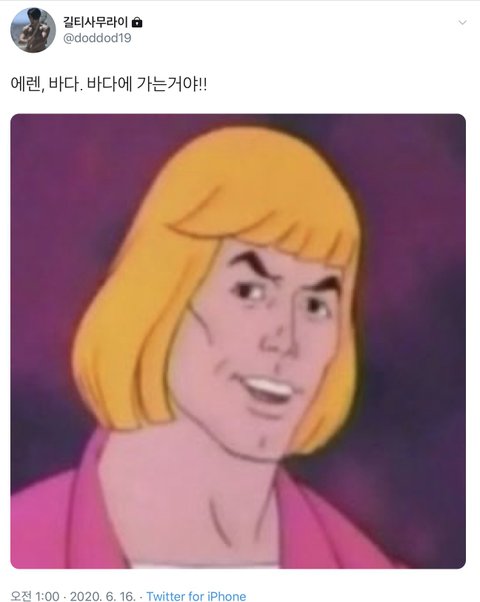Open the Twitter for iPhone source link
The height and width of the screenshot is (602, 480).
[196, 596]
